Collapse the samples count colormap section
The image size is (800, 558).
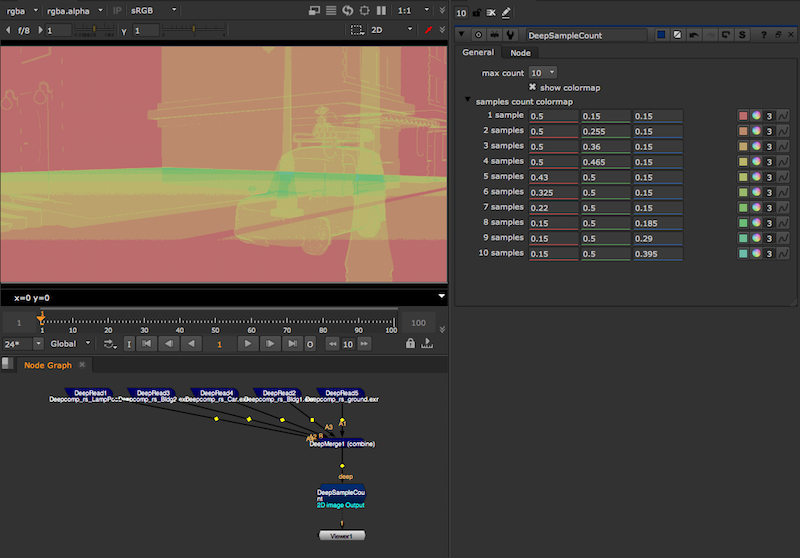(x=467, y=100)
